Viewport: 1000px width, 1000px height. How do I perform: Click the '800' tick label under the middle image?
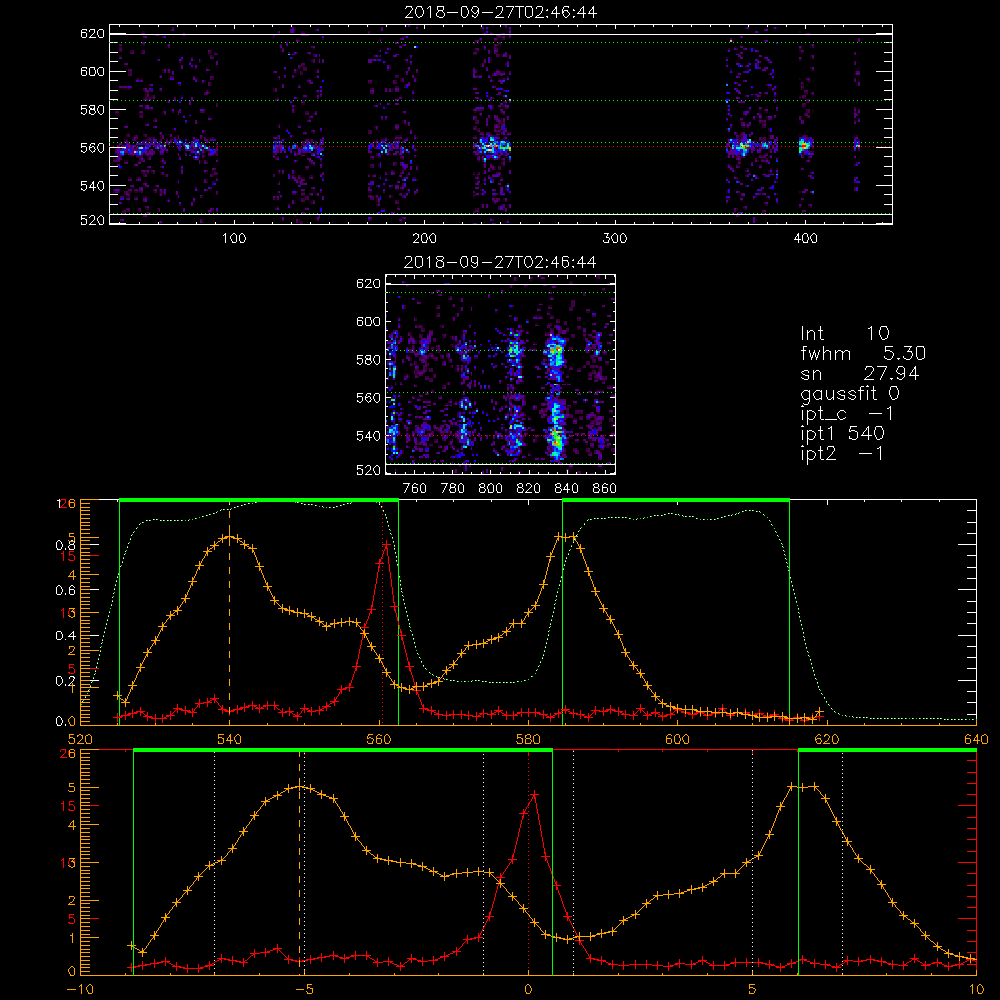point(490,489)
